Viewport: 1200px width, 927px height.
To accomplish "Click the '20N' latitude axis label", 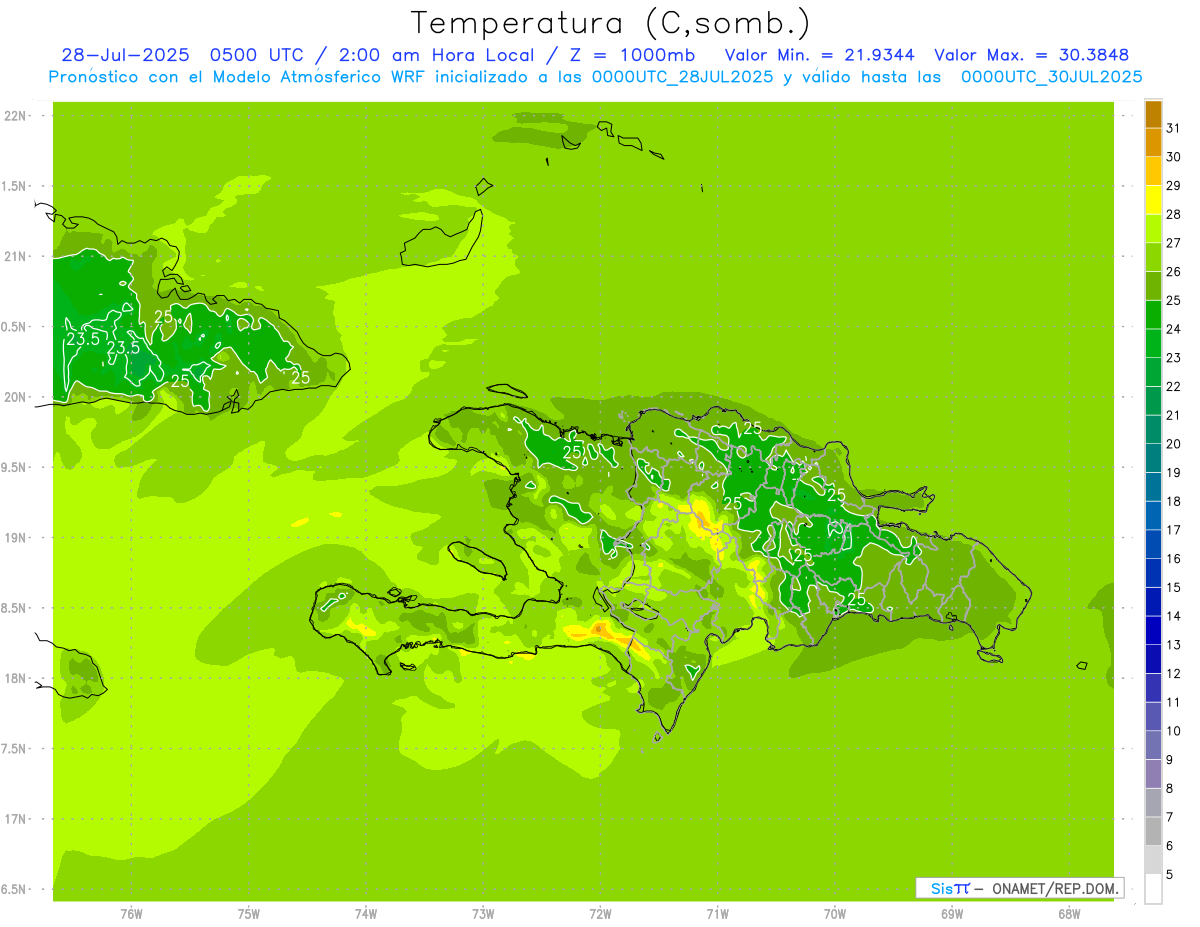I will point(17,397).
